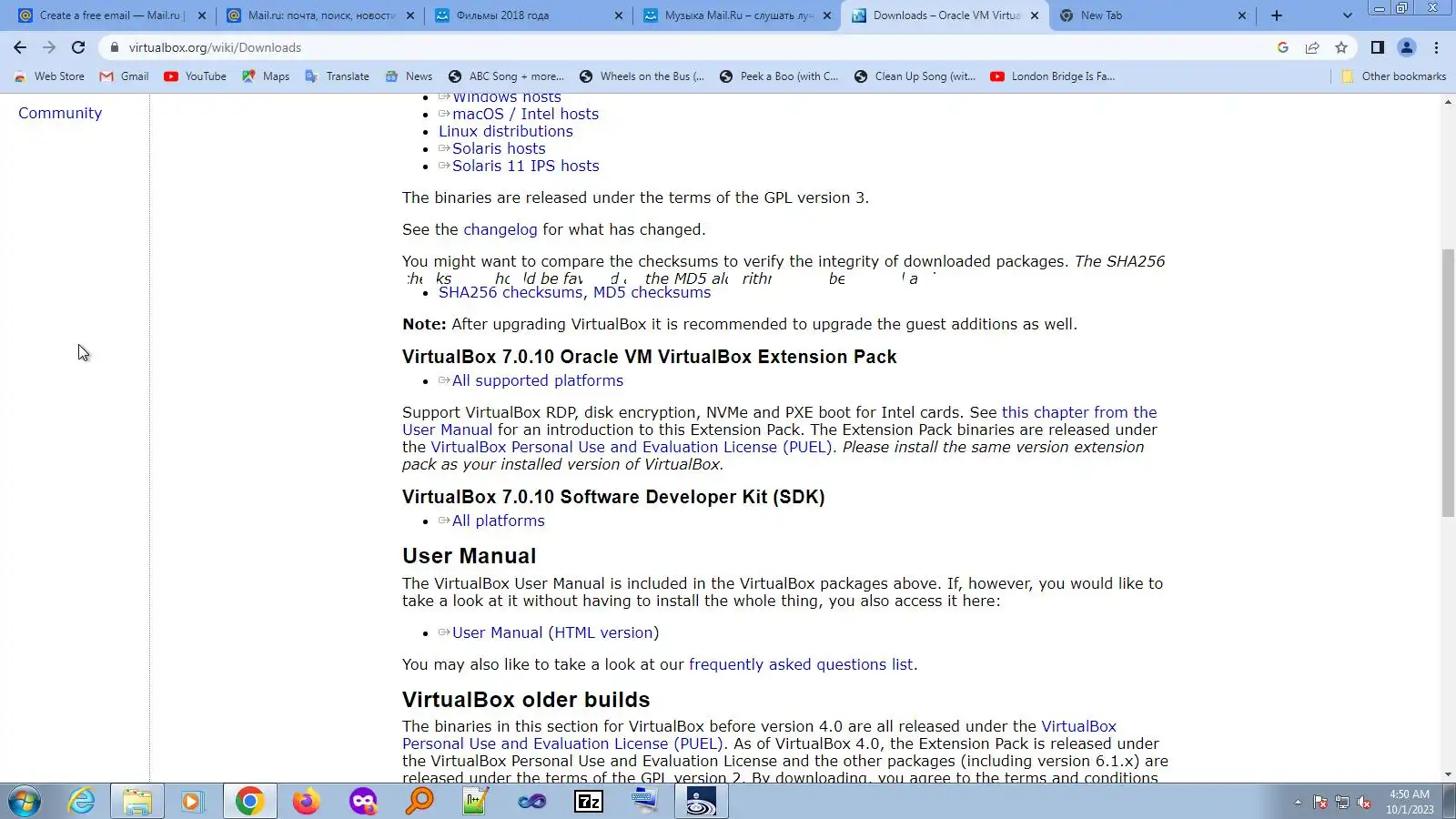The width and height of the screenshot is (1456, 819).
Task: Open the Web Store bookmark
Action: click(x=49, y=76)
